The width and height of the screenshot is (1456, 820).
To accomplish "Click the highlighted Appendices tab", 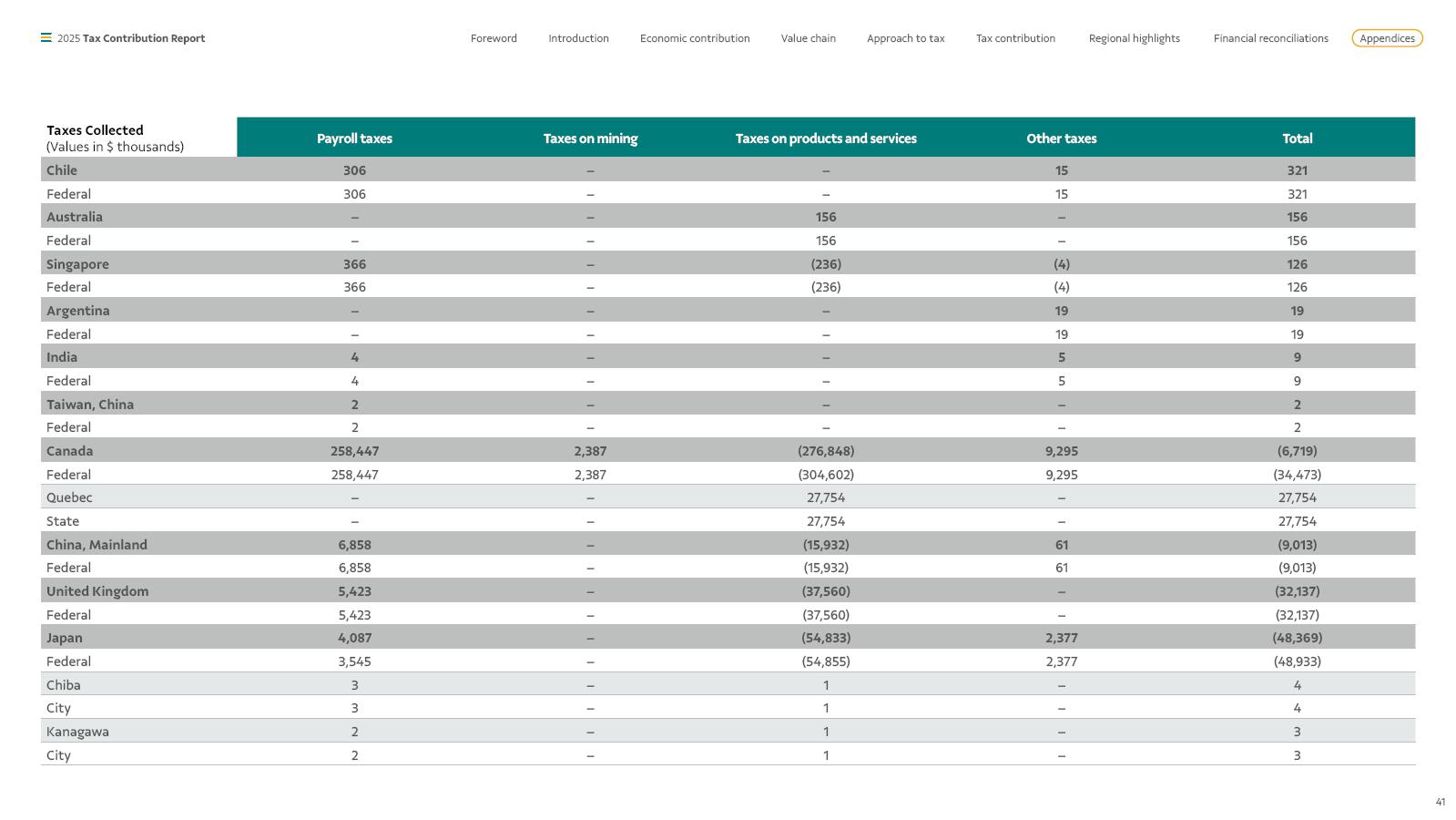I will [x=1387, y=38].
